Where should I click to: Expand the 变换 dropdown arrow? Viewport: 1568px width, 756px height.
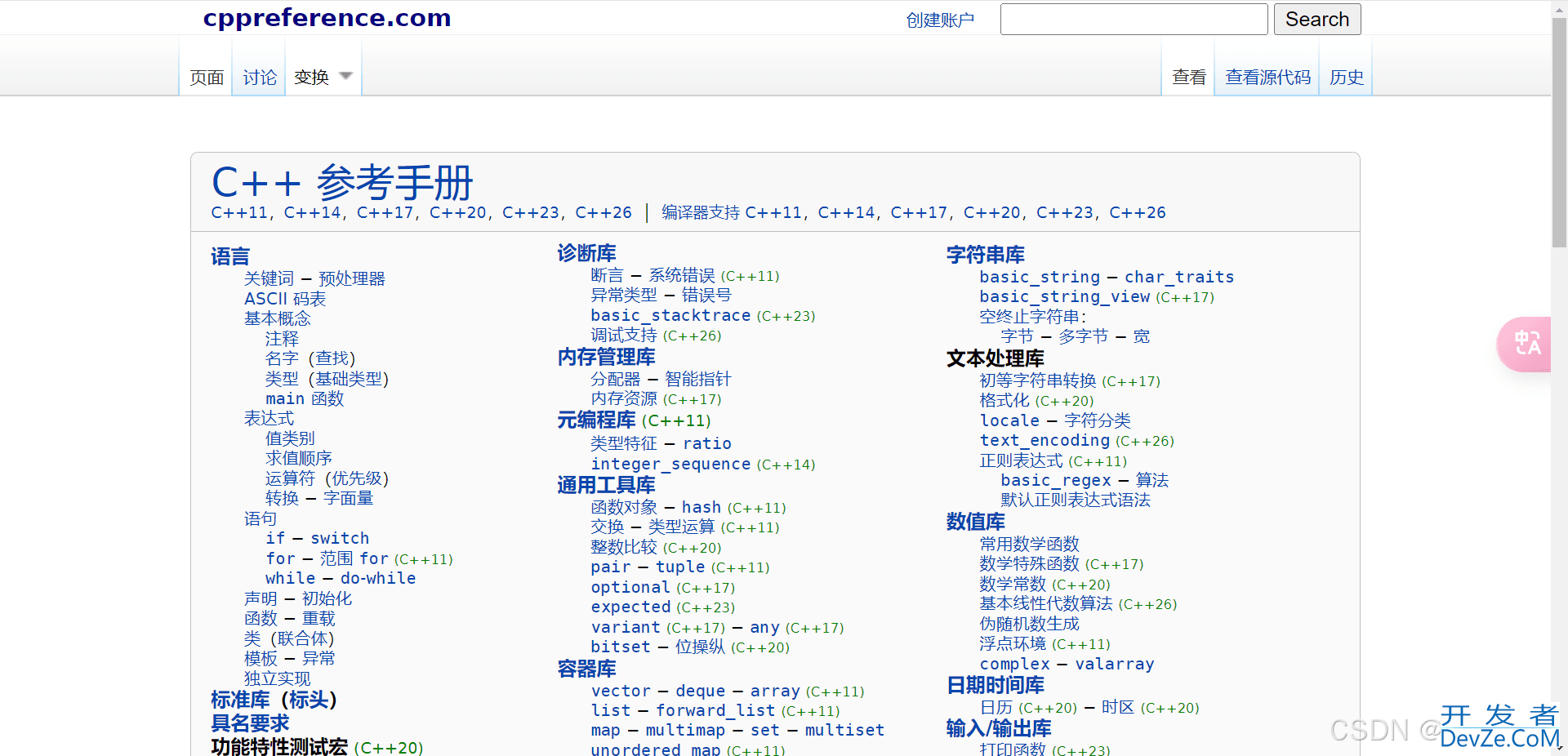[345, 76]
